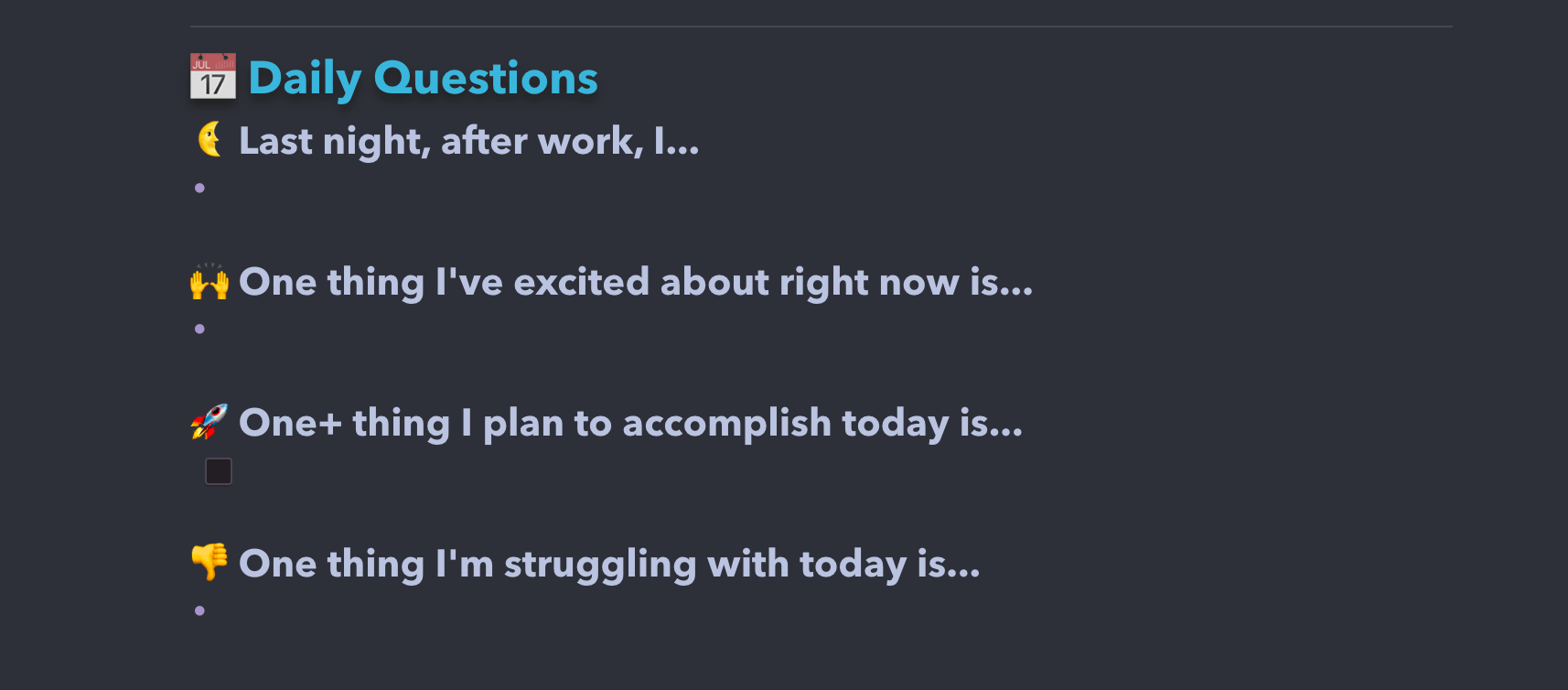Click the word 'accomplish' in the rocket heading
The image size is (1568, 690).
(726, 425)
